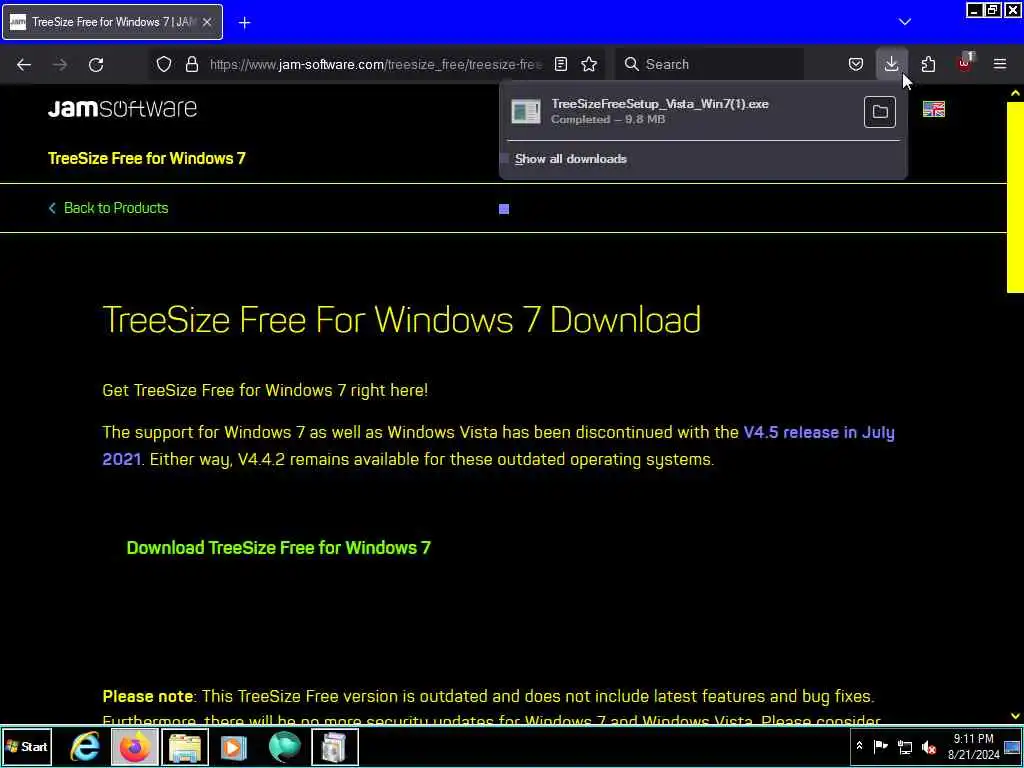The width and height of the screenshot is (1024, 768).
Task: Click the JAM Software logo
Action: pyautogui.click(x=122, y=108)
